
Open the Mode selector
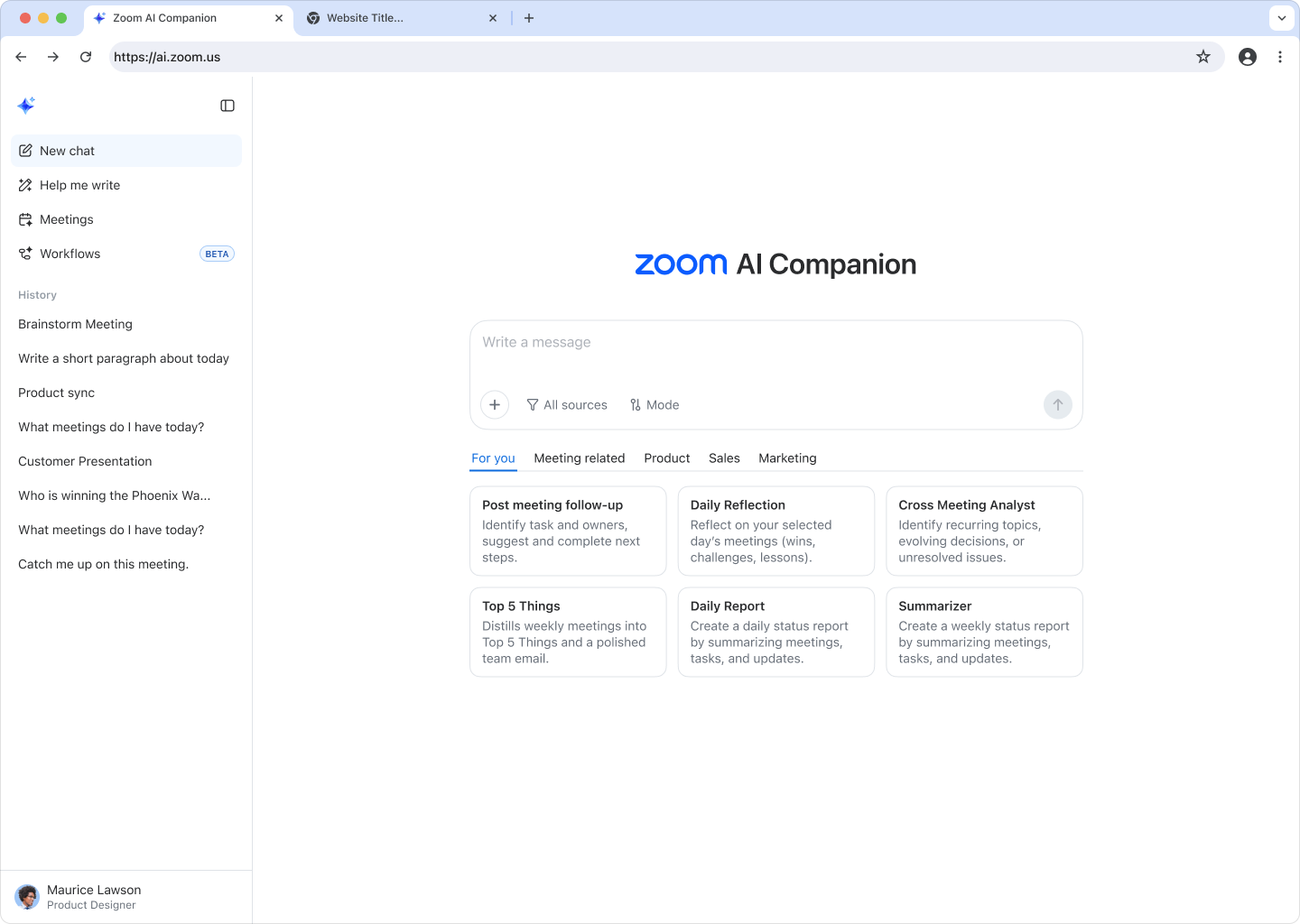pos(655,404)
